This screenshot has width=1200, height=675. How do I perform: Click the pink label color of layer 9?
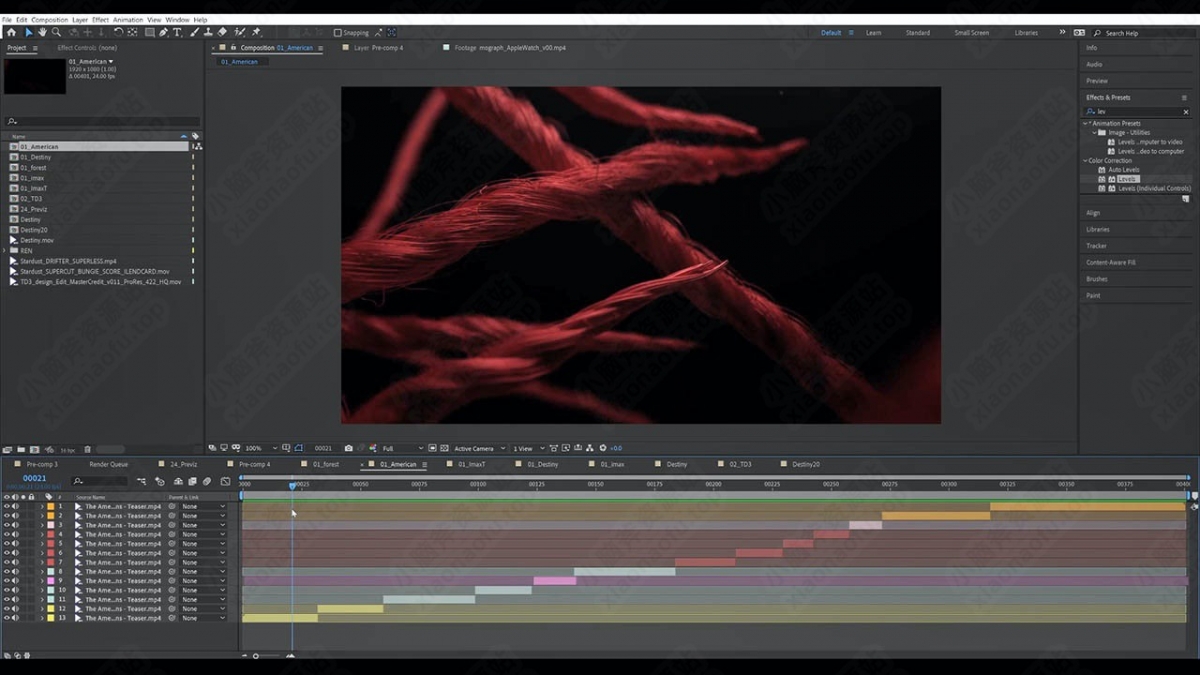pos(51,581)
